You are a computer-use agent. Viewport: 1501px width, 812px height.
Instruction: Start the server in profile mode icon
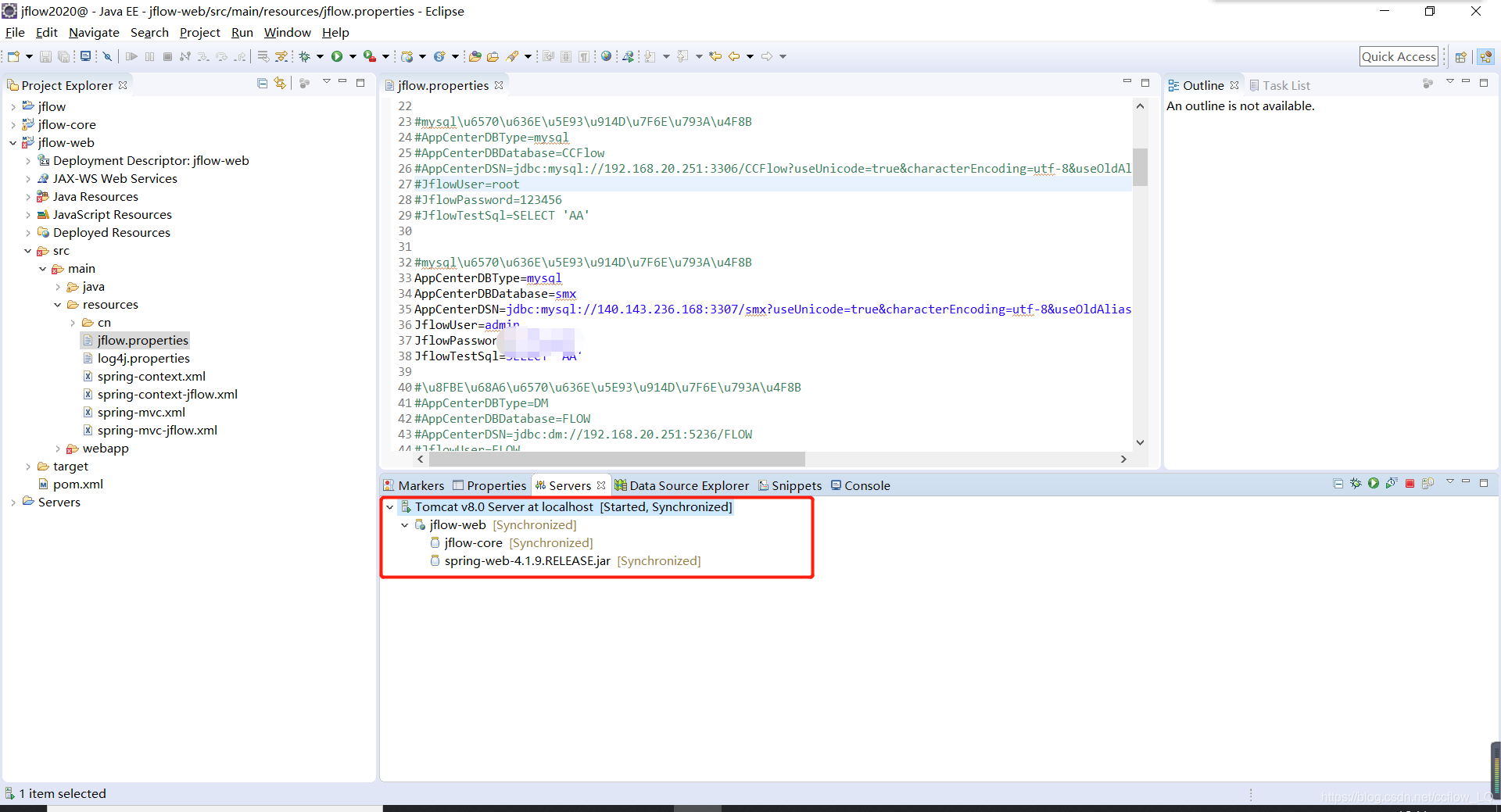tap(1392, 484)
